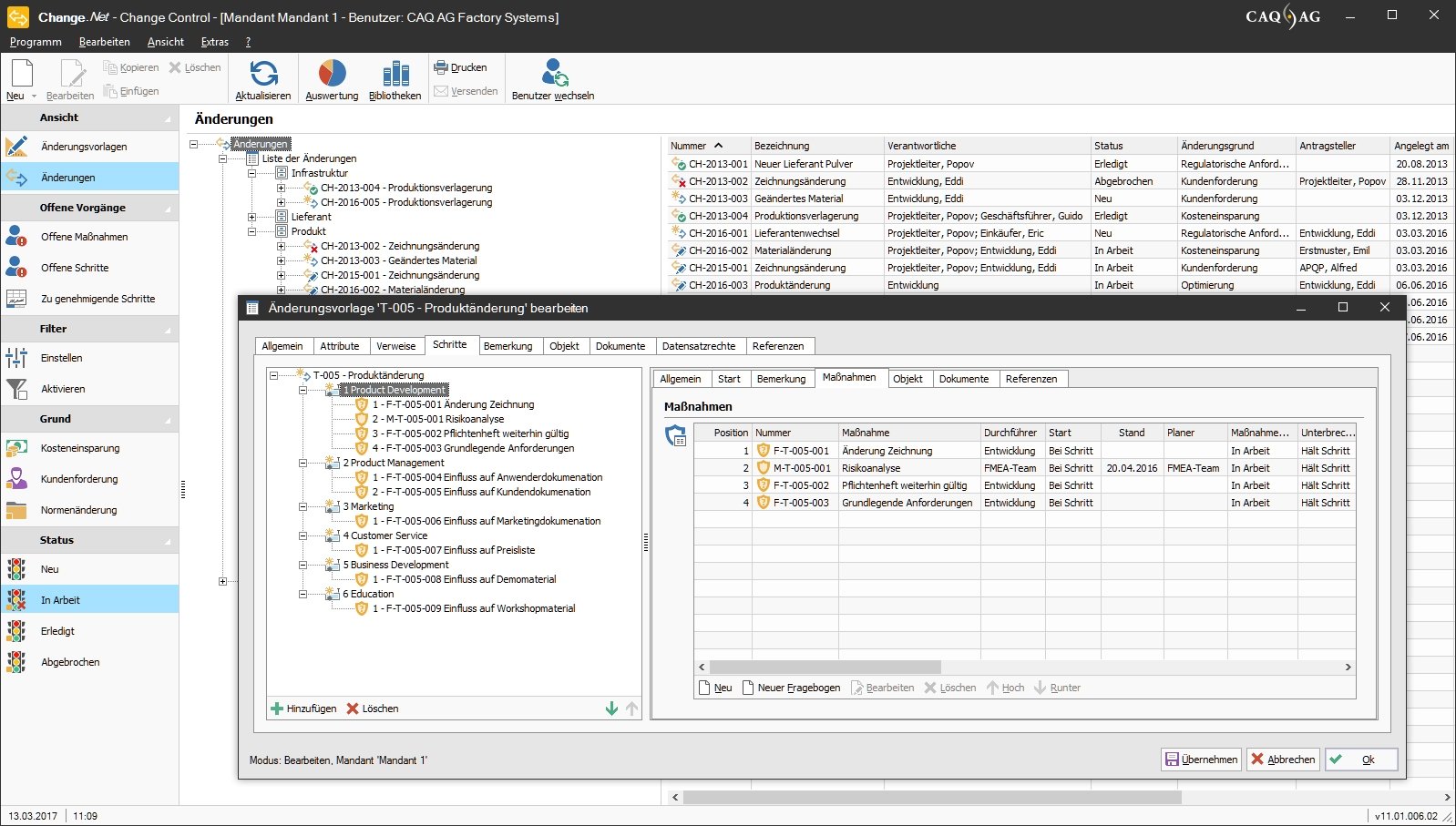Viewport: 1456px width, 826px height.
Task: Open the Auswertung pie chart tool
Action: [332, 74]
